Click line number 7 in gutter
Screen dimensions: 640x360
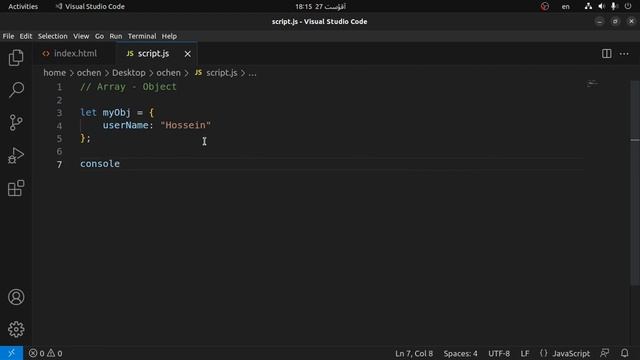60,164
